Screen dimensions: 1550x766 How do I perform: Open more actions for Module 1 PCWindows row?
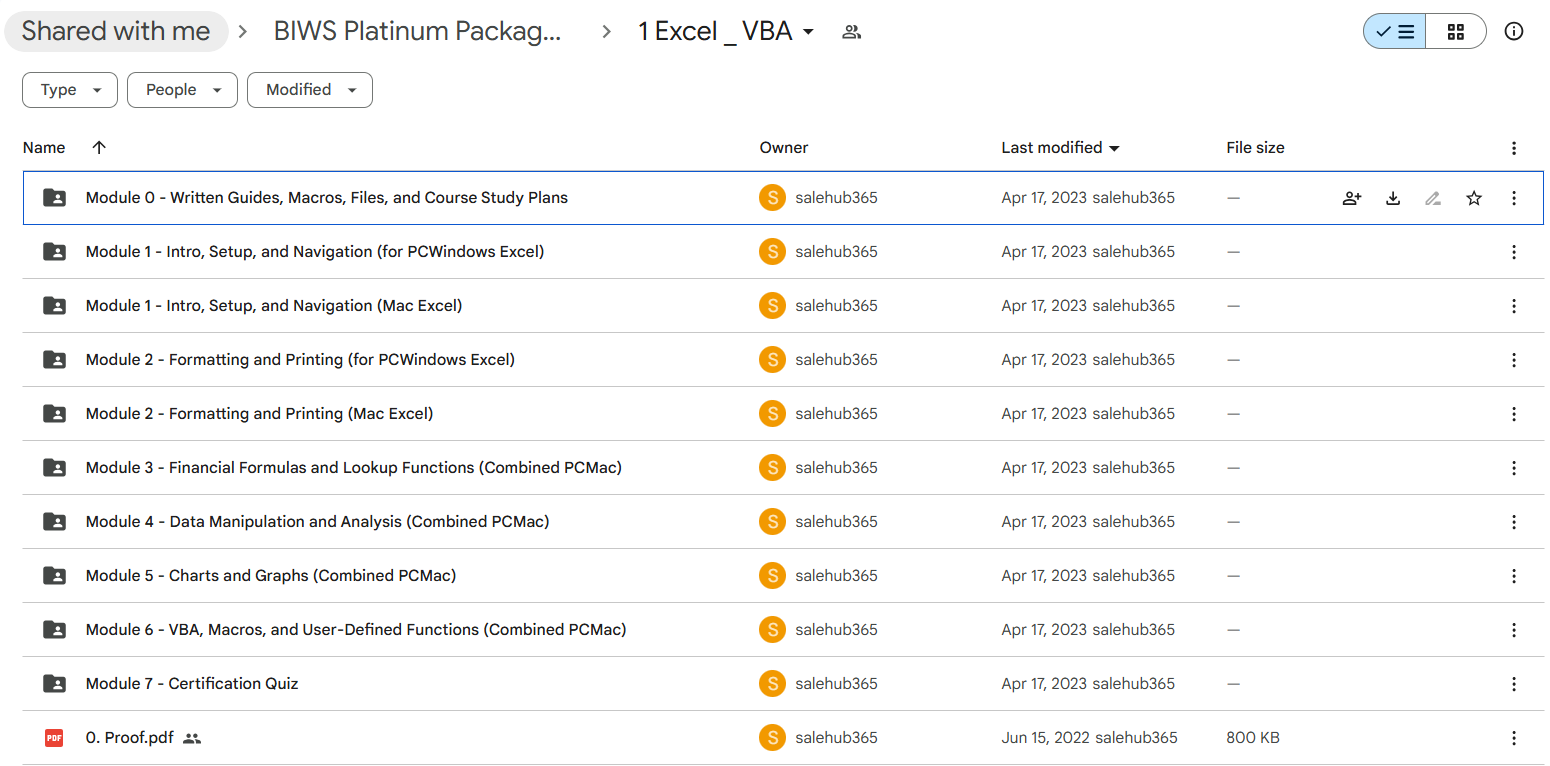1514,252
